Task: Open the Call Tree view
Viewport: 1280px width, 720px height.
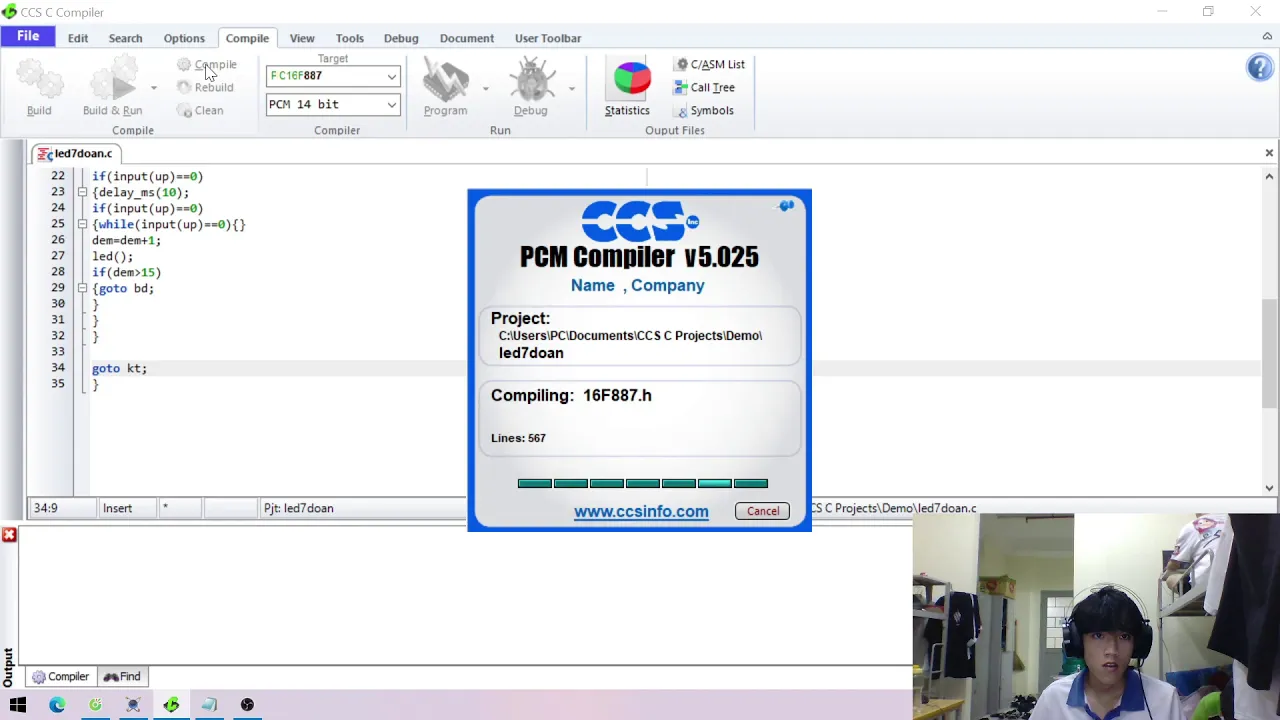Action: pos(705,87)
